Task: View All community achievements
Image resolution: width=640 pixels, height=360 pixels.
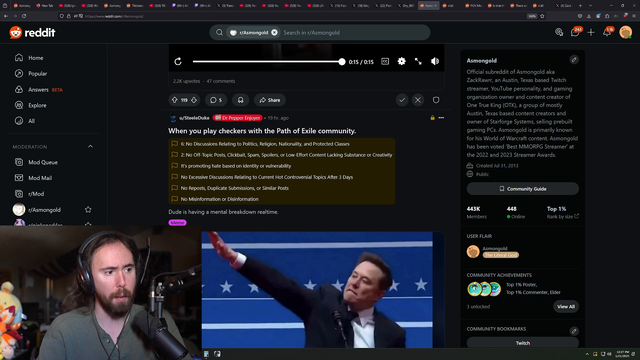Action: point(566,307)
